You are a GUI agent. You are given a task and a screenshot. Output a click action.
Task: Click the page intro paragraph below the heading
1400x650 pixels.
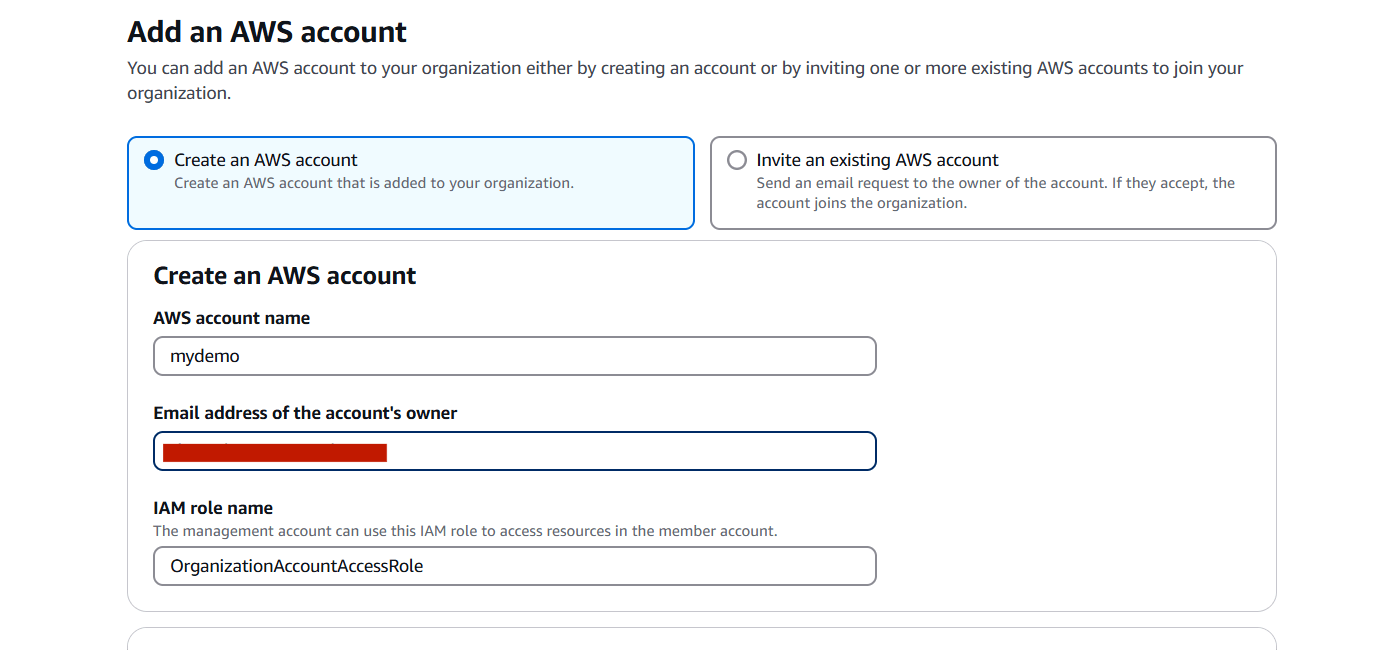tap(685, 80)
